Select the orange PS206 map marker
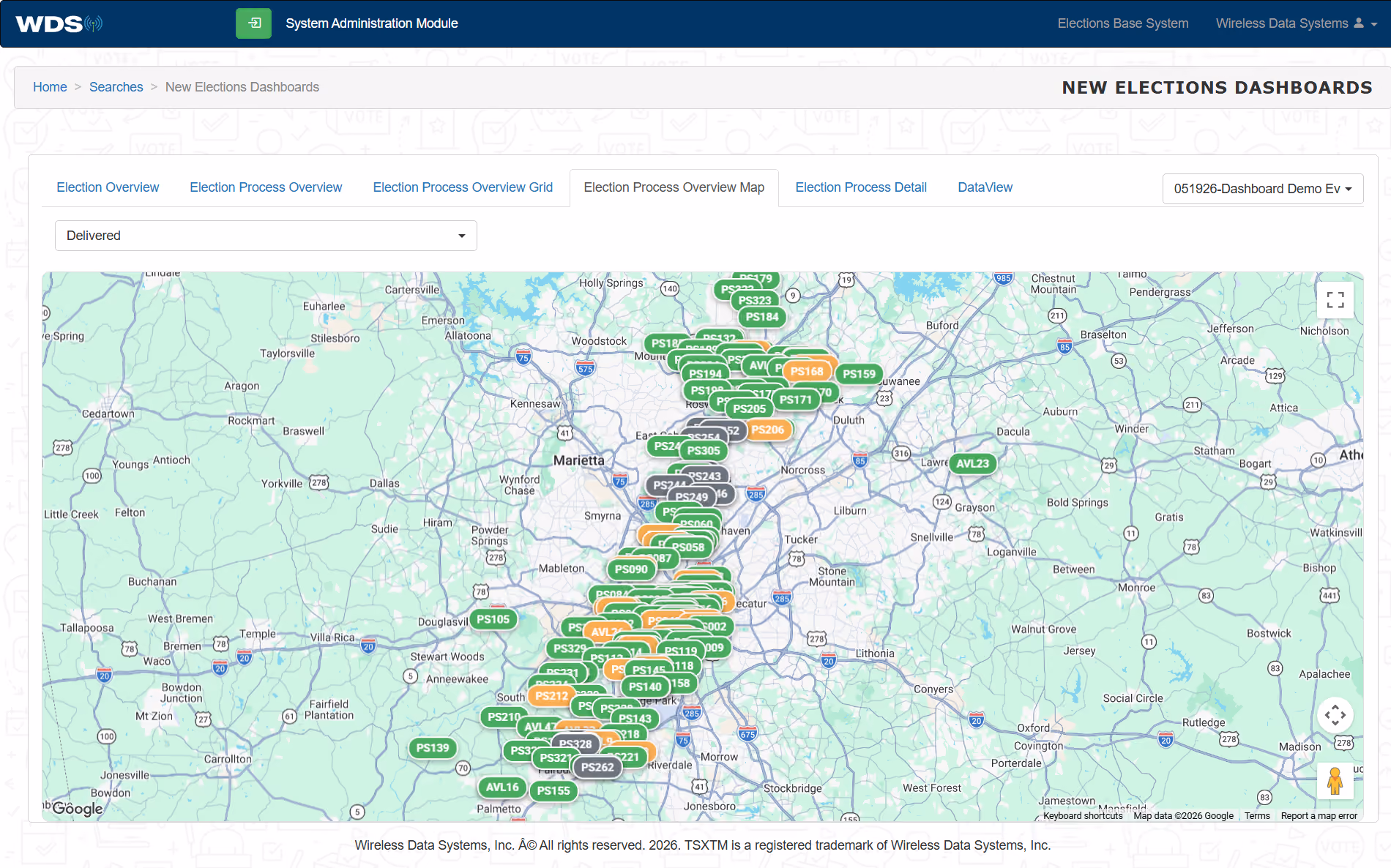Image resolution: width=1391 pixels, height=868 pixels. (767, 430)
